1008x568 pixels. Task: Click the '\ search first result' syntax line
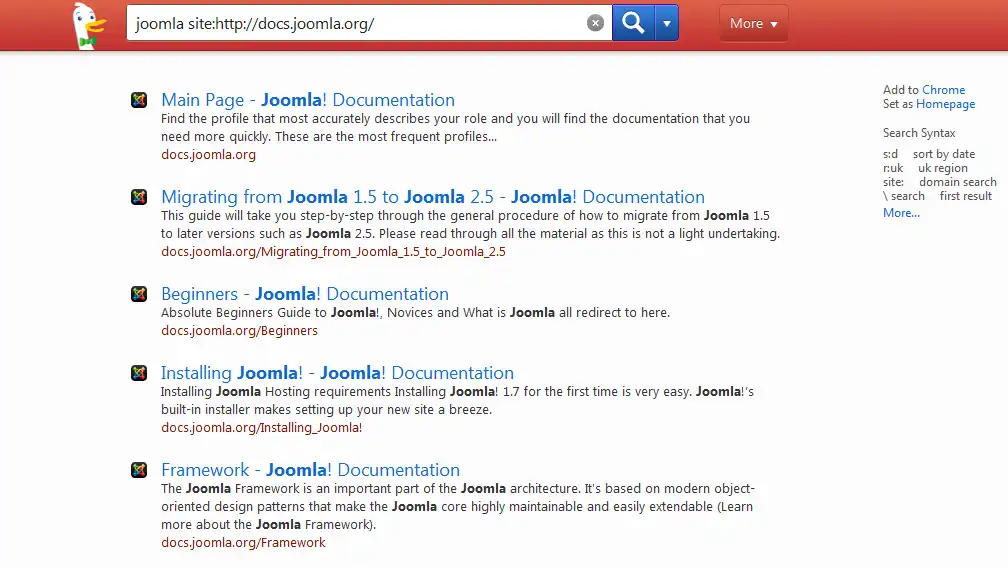tap(937, 196)
